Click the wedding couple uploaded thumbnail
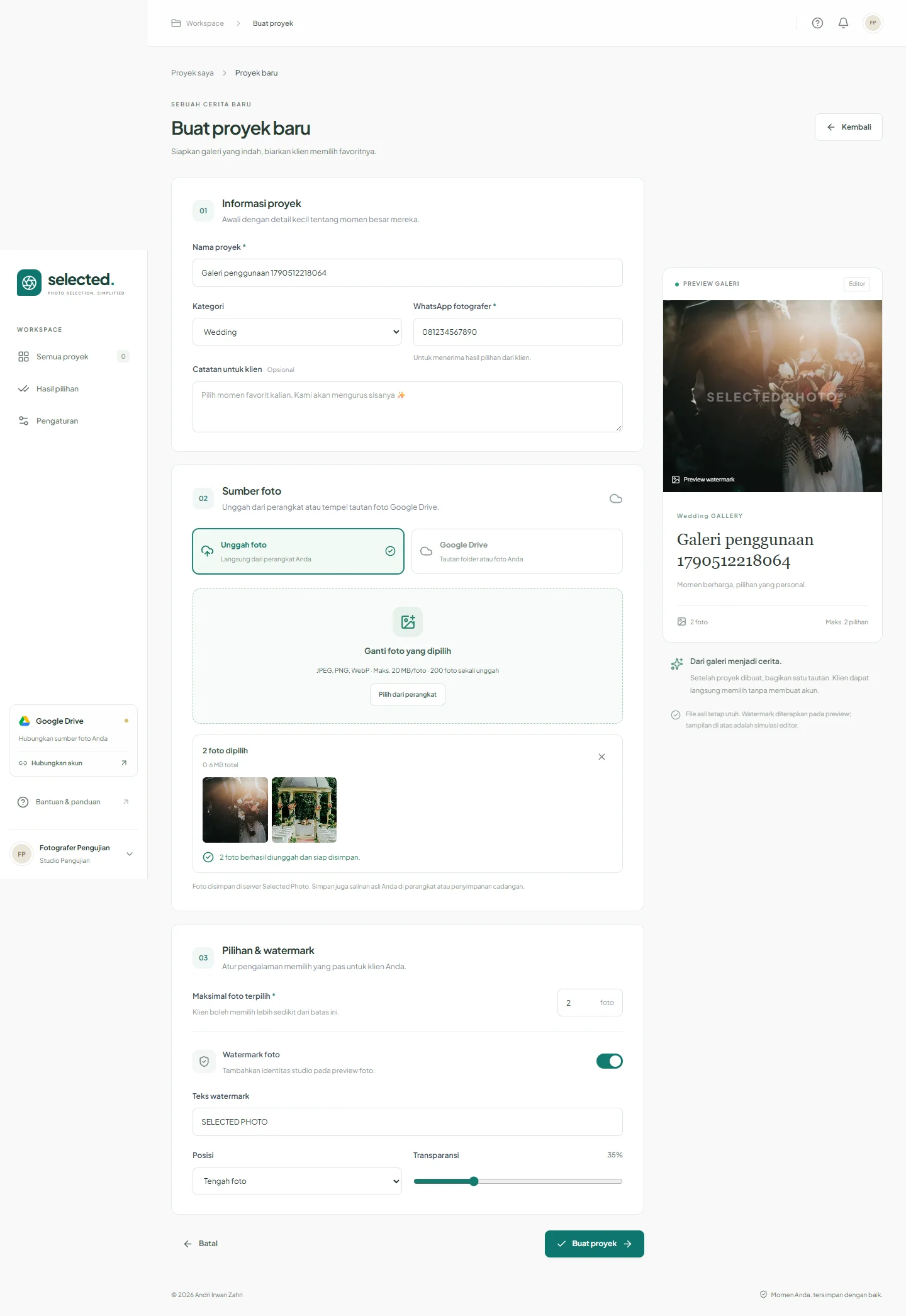The width and height of the screenshot is (906, 1316). tap(235, 810)
